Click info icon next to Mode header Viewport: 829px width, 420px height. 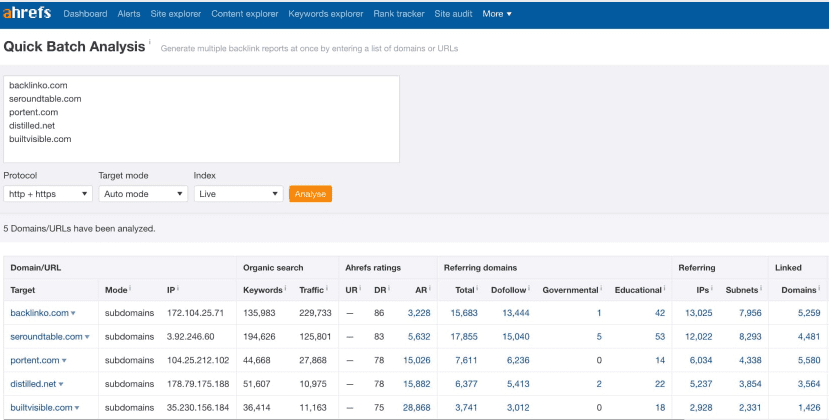coord(130,288)
